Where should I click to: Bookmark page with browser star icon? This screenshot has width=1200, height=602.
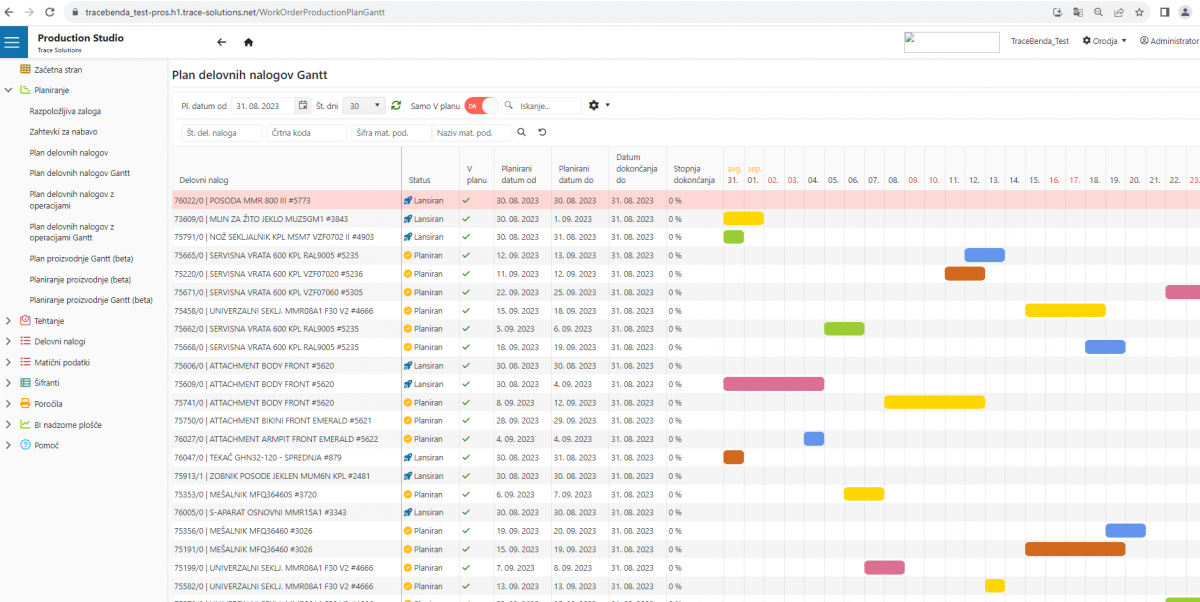pos(1139,12)
